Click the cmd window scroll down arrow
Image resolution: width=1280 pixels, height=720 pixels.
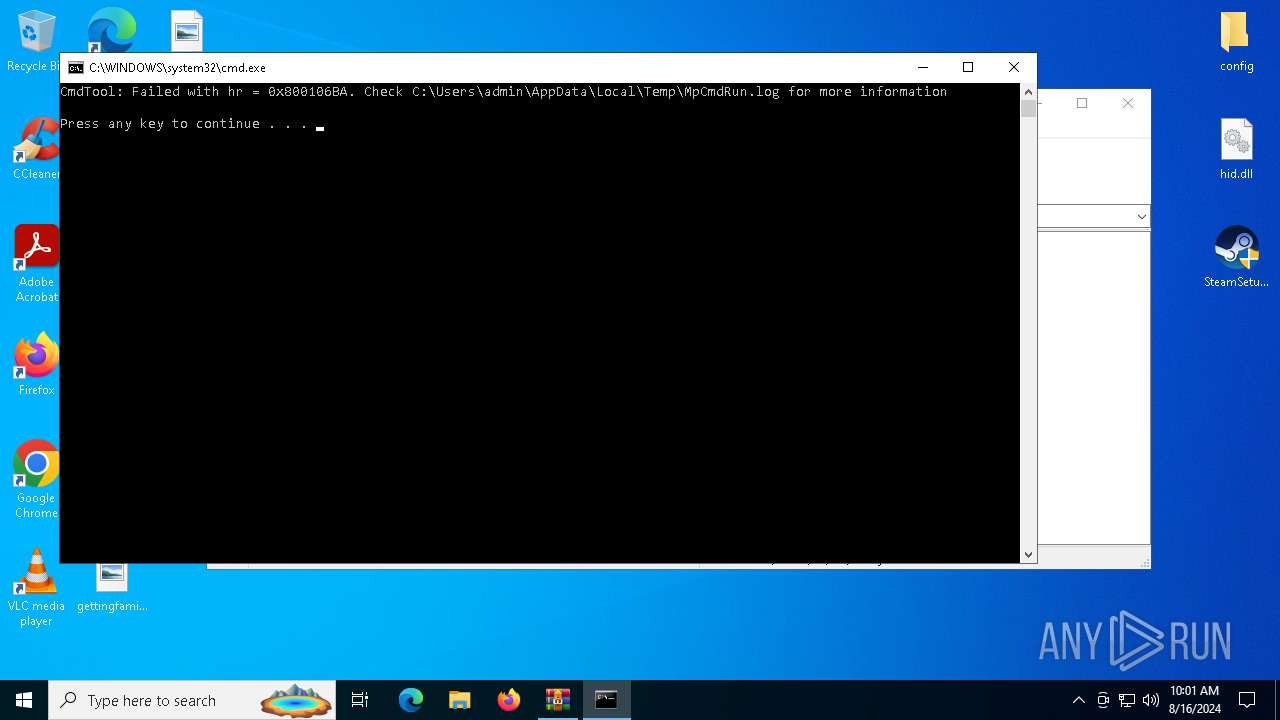tap(1028, 555)
